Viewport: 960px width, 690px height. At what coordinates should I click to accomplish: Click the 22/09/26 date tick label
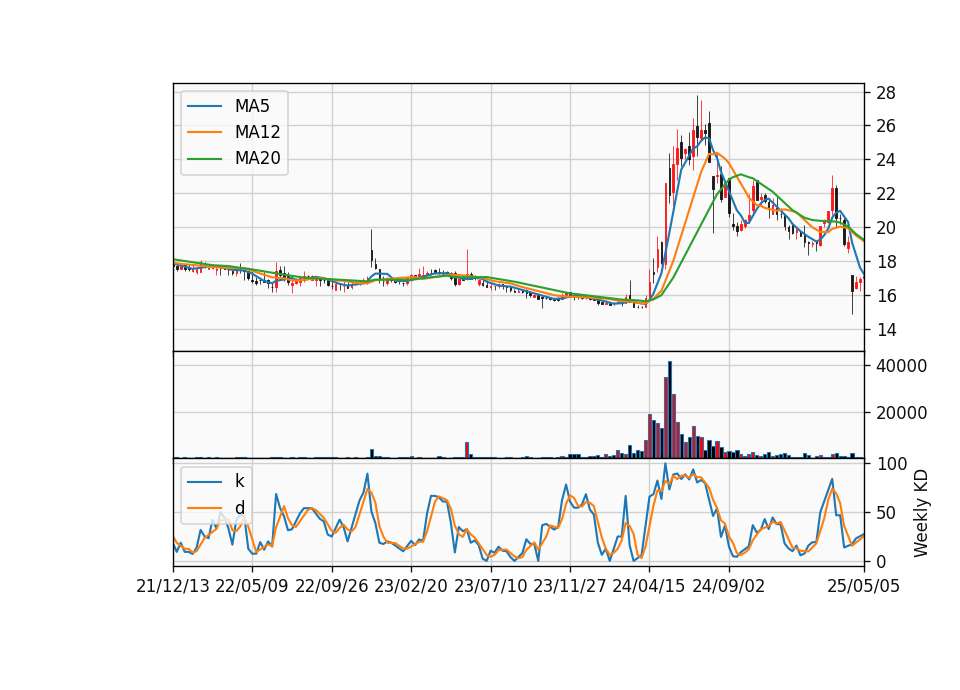click(x=331, y=586)
